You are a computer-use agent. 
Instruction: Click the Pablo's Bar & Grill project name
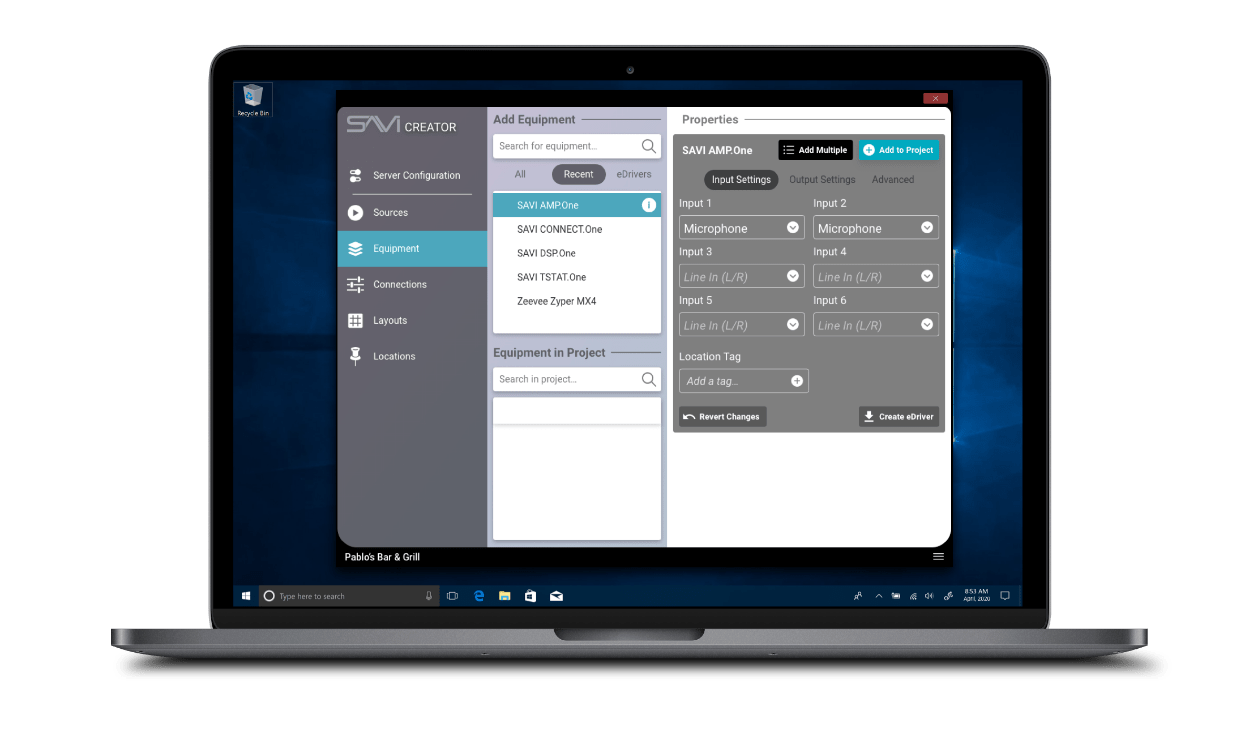pos(382,557)
